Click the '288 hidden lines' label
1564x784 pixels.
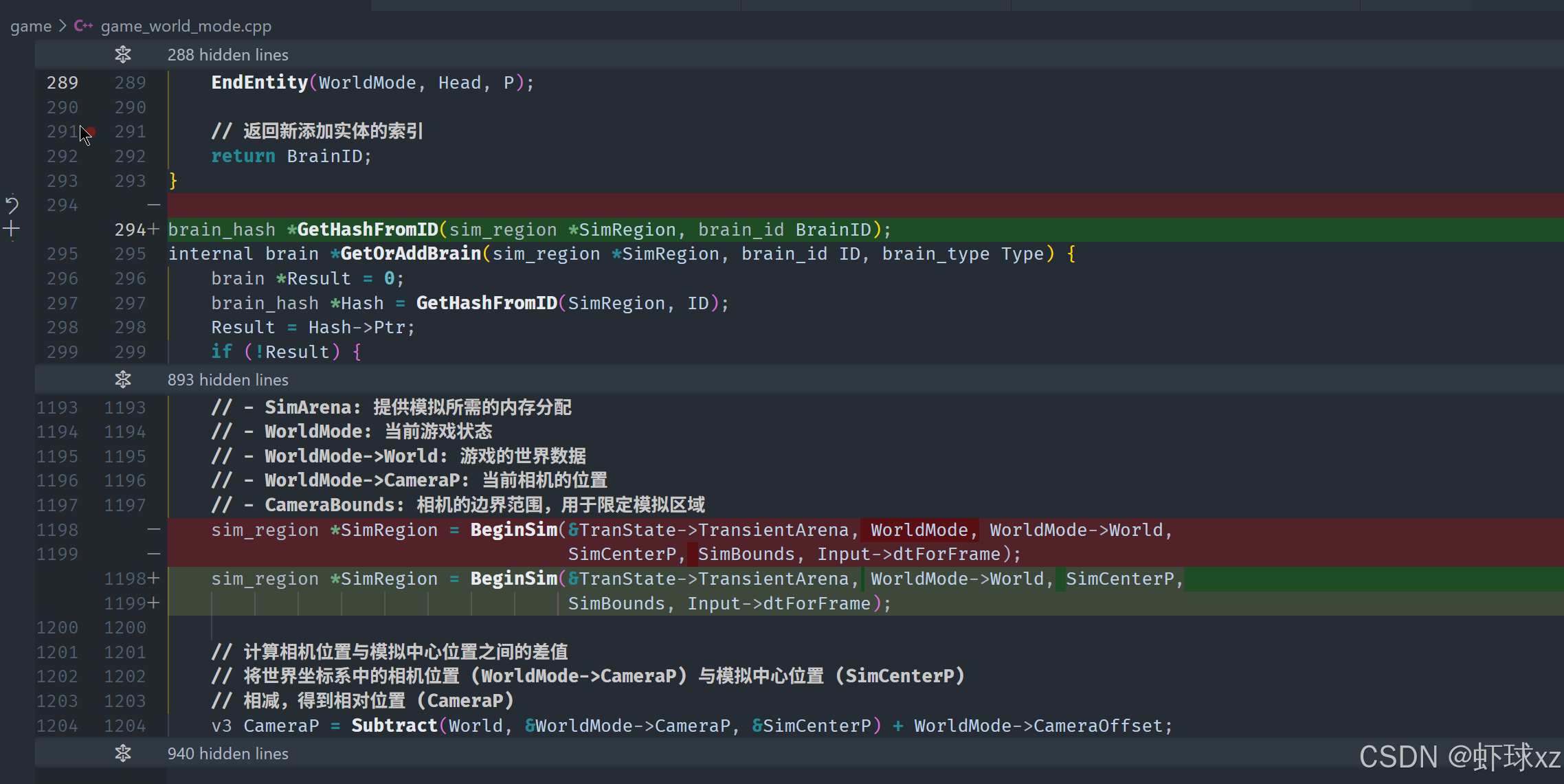click(x=227, y=55)
